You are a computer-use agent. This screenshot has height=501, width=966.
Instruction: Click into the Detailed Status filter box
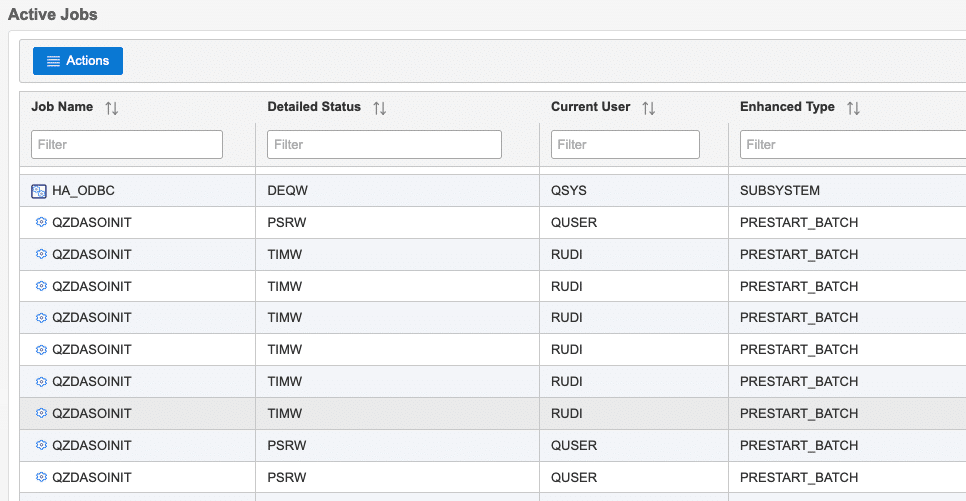pos(384,144)
